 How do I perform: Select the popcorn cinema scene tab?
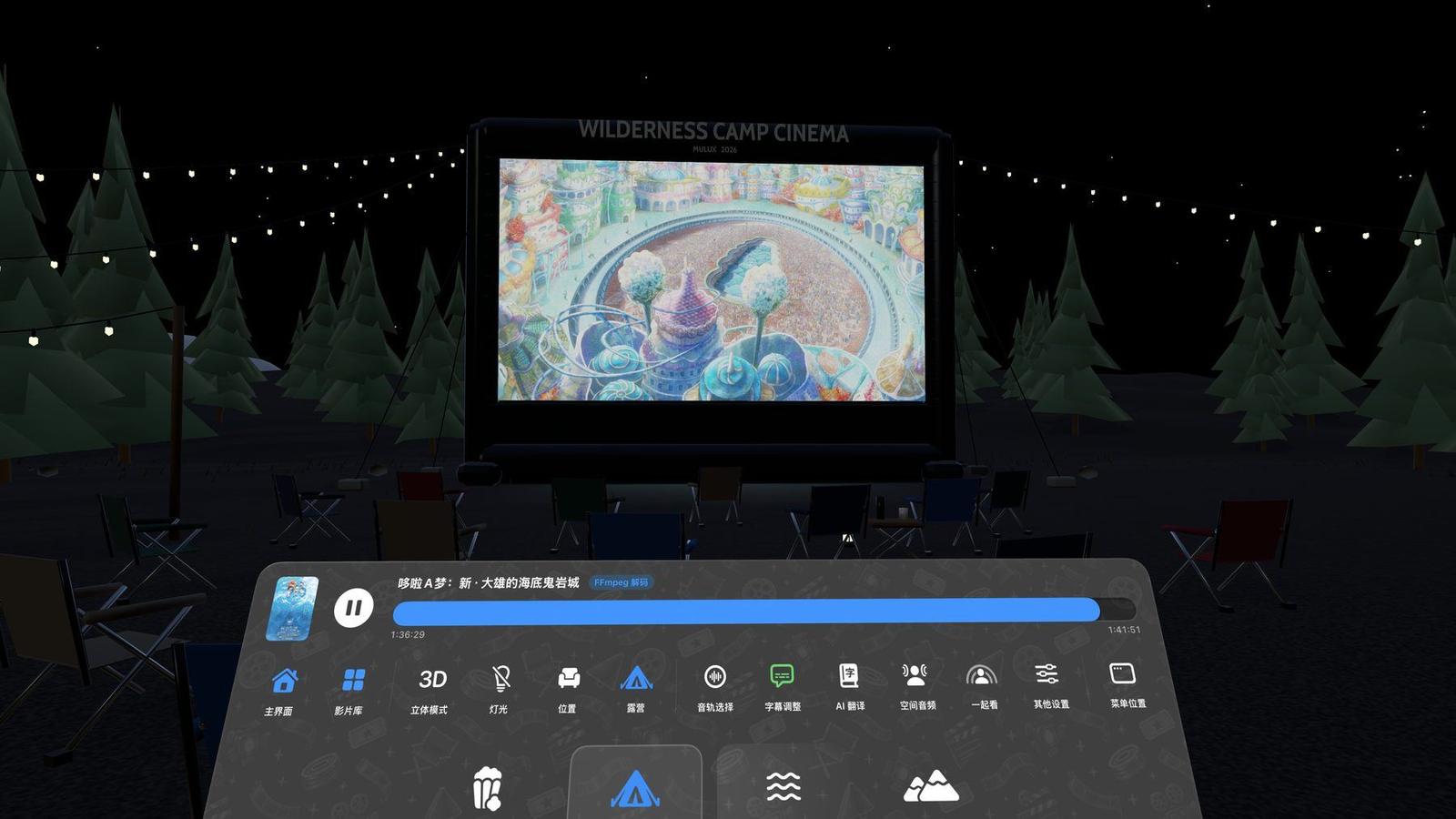coord(489,788)
